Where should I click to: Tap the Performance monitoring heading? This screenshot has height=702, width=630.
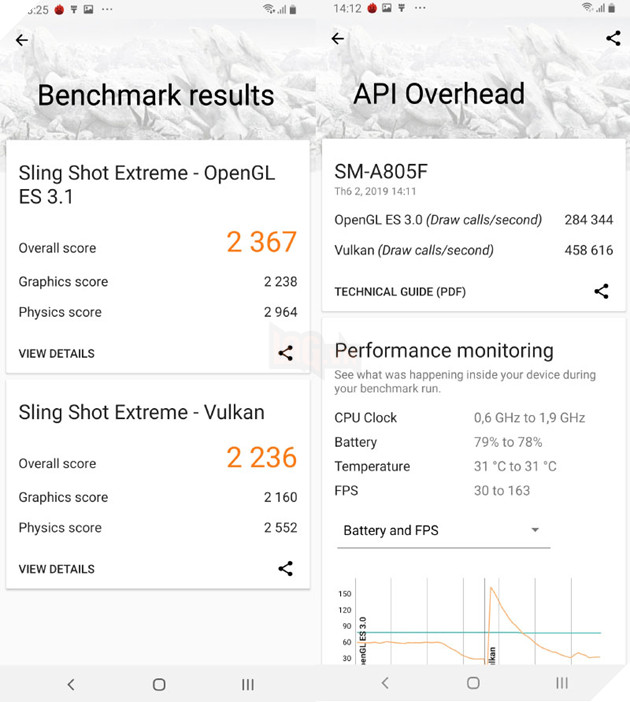[x=444, y=350]
